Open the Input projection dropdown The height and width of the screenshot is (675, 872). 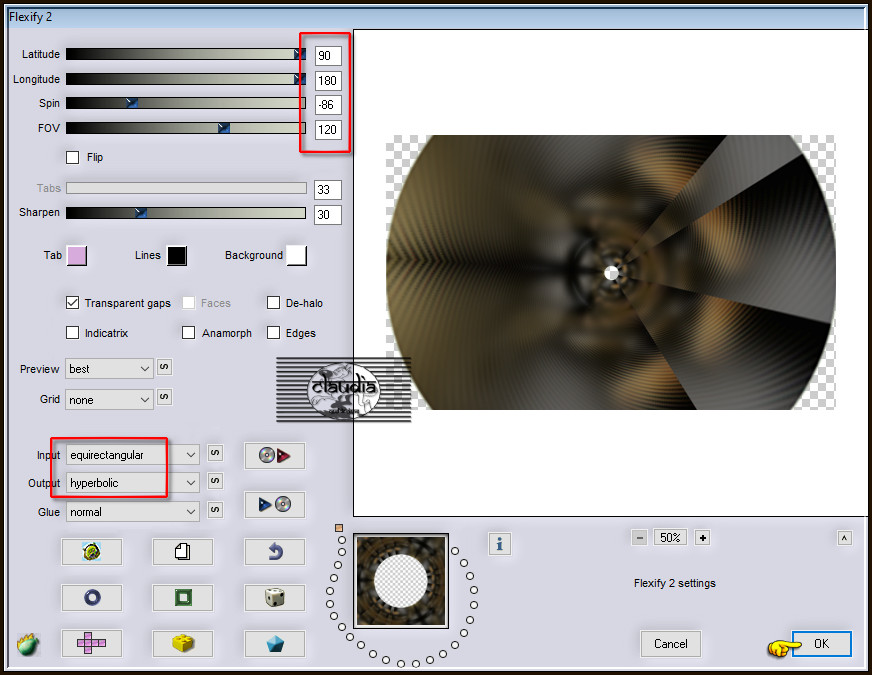(x=132, y=455)
